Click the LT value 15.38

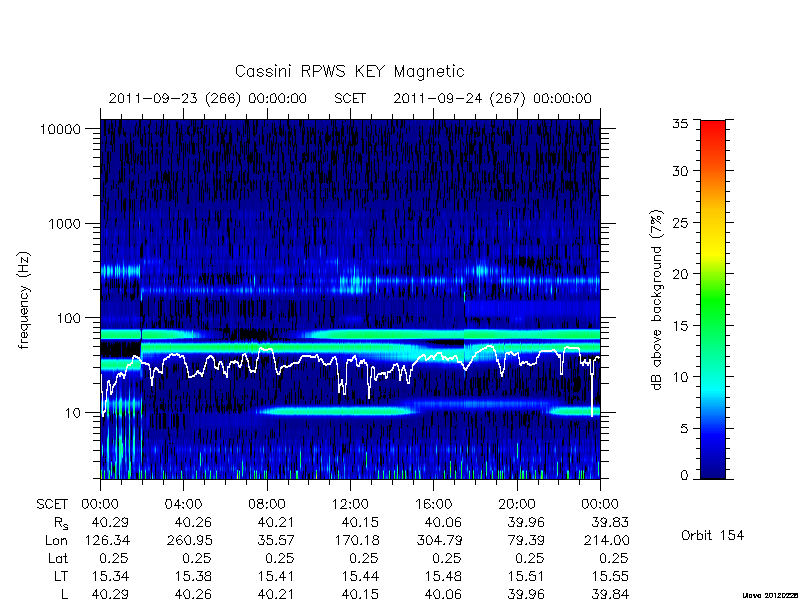[193, 576]
